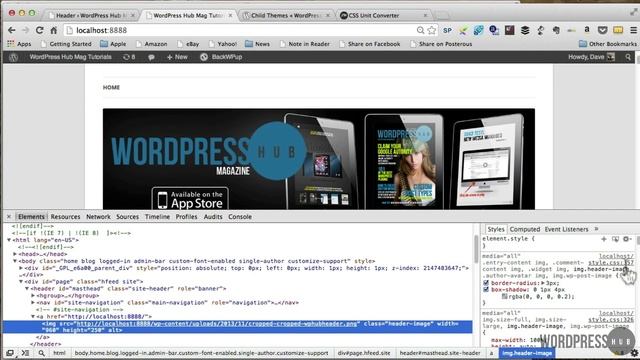The height and width of the screenshot is (360, 640).
Task: Click the cropped-wphubheader.png src URL link
Action: click(x=216, y=324)
